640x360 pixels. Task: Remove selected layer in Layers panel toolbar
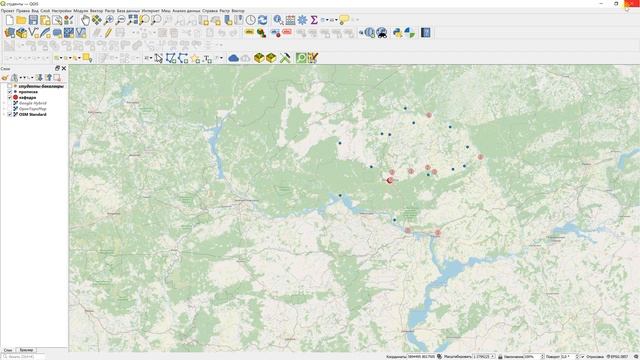point(57,77)
